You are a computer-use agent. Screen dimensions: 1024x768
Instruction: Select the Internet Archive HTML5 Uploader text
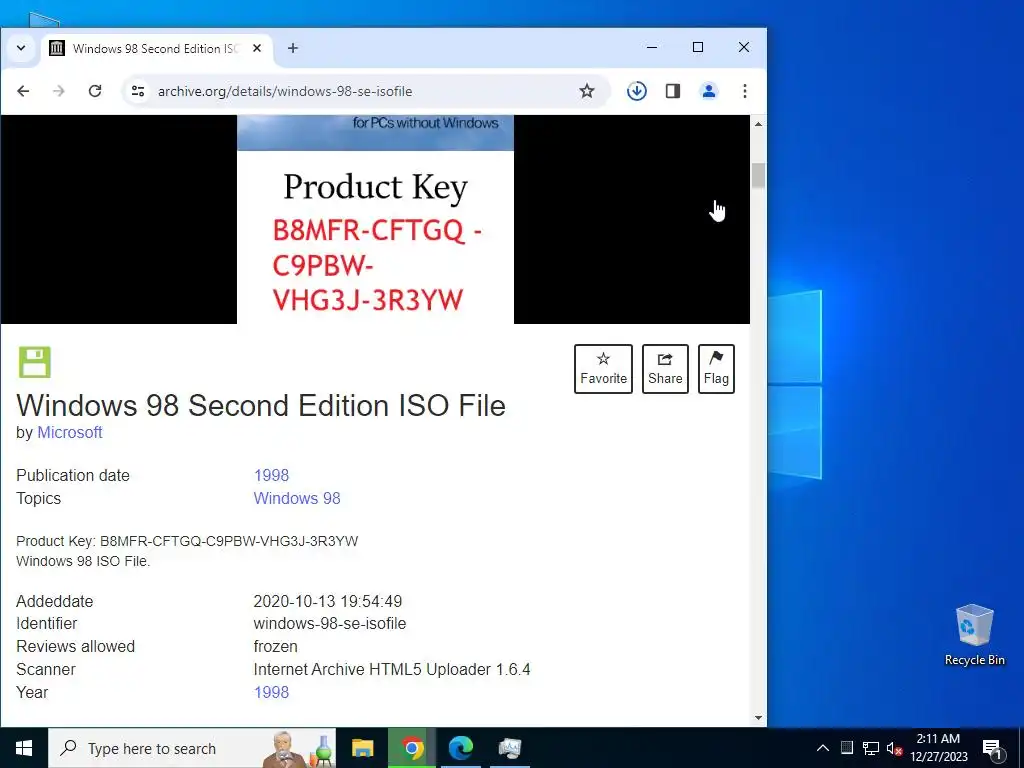pos(392,669)
